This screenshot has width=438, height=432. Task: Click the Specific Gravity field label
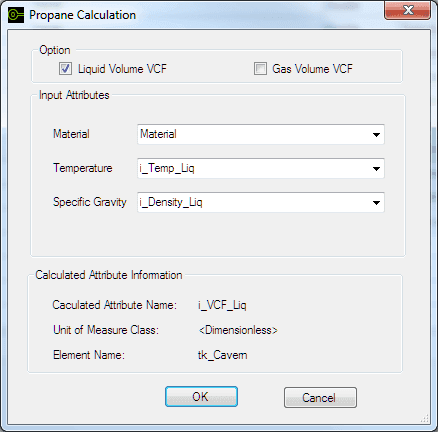tap(90, 202)
